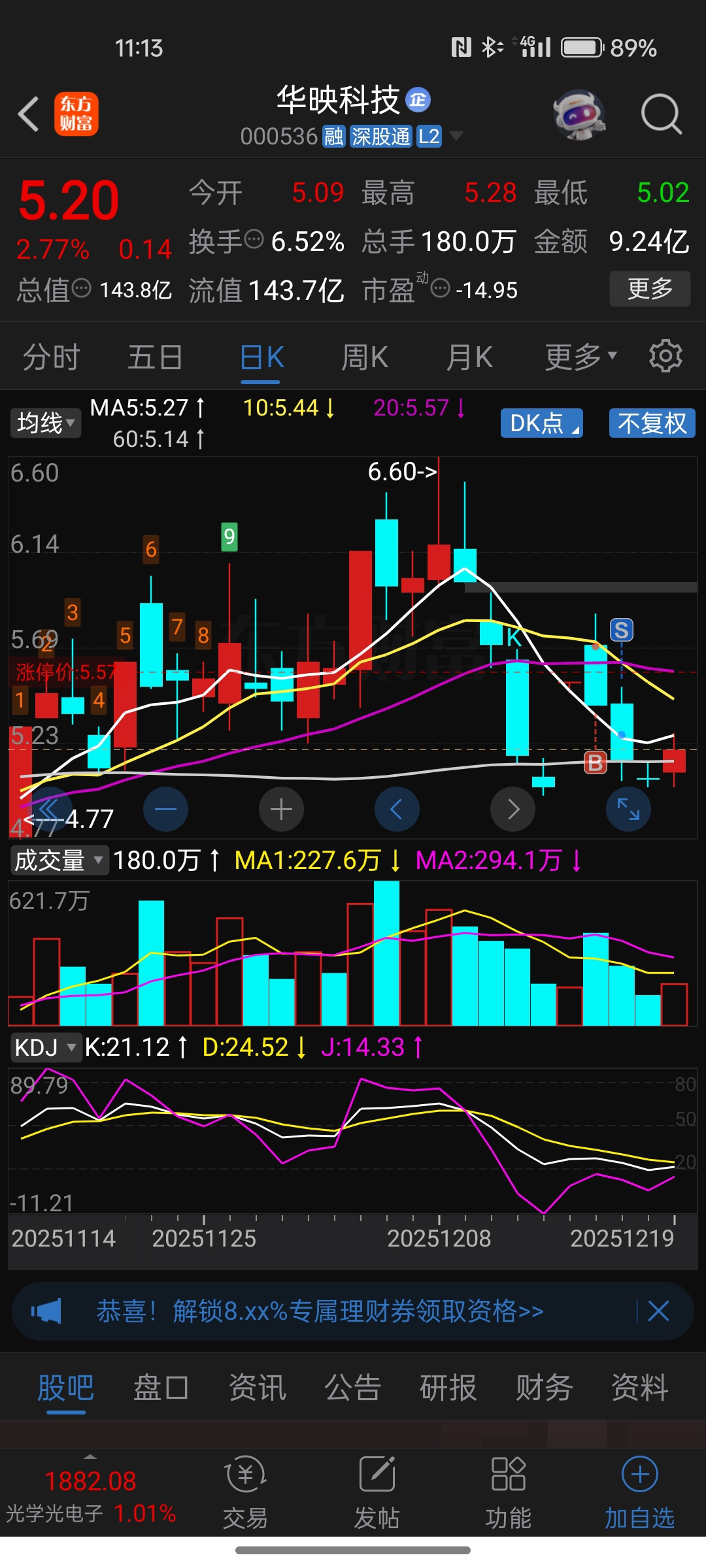Screen dimensions: 706x1568
Task: Tap the S sell signal marker
Action: [622, 630]
